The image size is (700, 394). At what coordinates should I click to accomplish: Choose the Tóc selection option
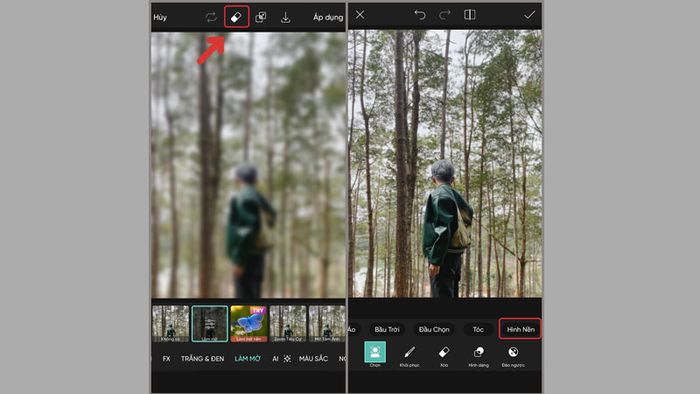coord(478,329)
